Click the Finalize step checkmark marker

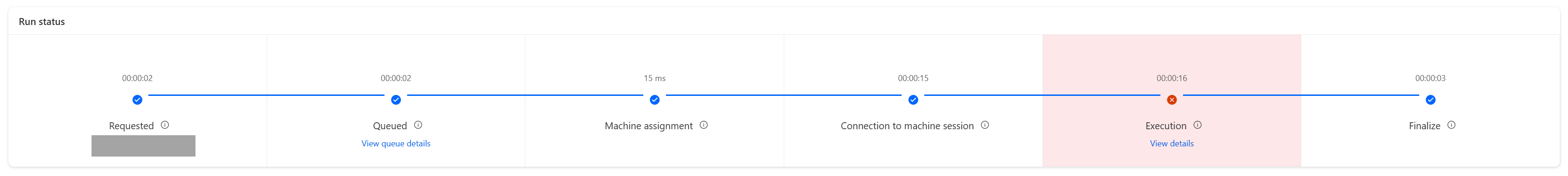click(x=1430, y=100)
